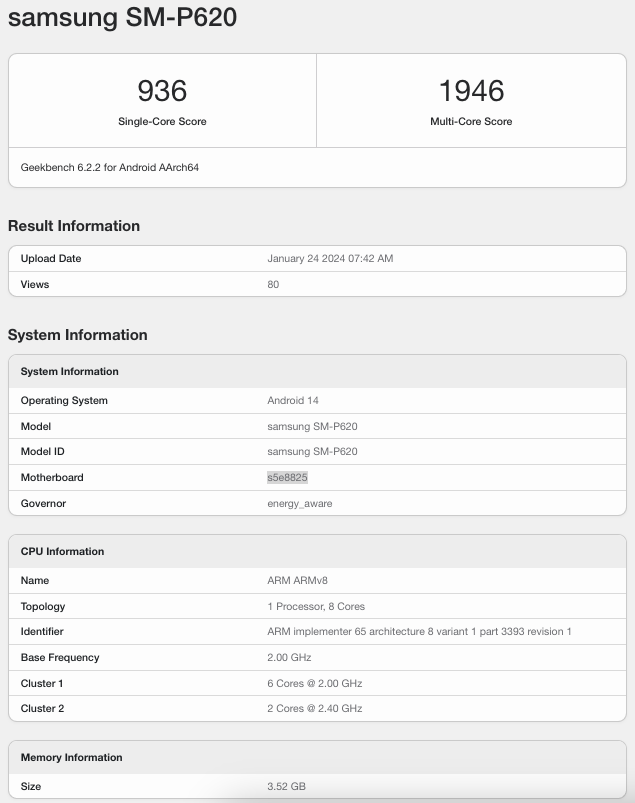The image size is (635, 803).
Task: Click the Cluster 2 value 2 Cores @ 2.40 GHz
Action: click(x=314, y=708)
